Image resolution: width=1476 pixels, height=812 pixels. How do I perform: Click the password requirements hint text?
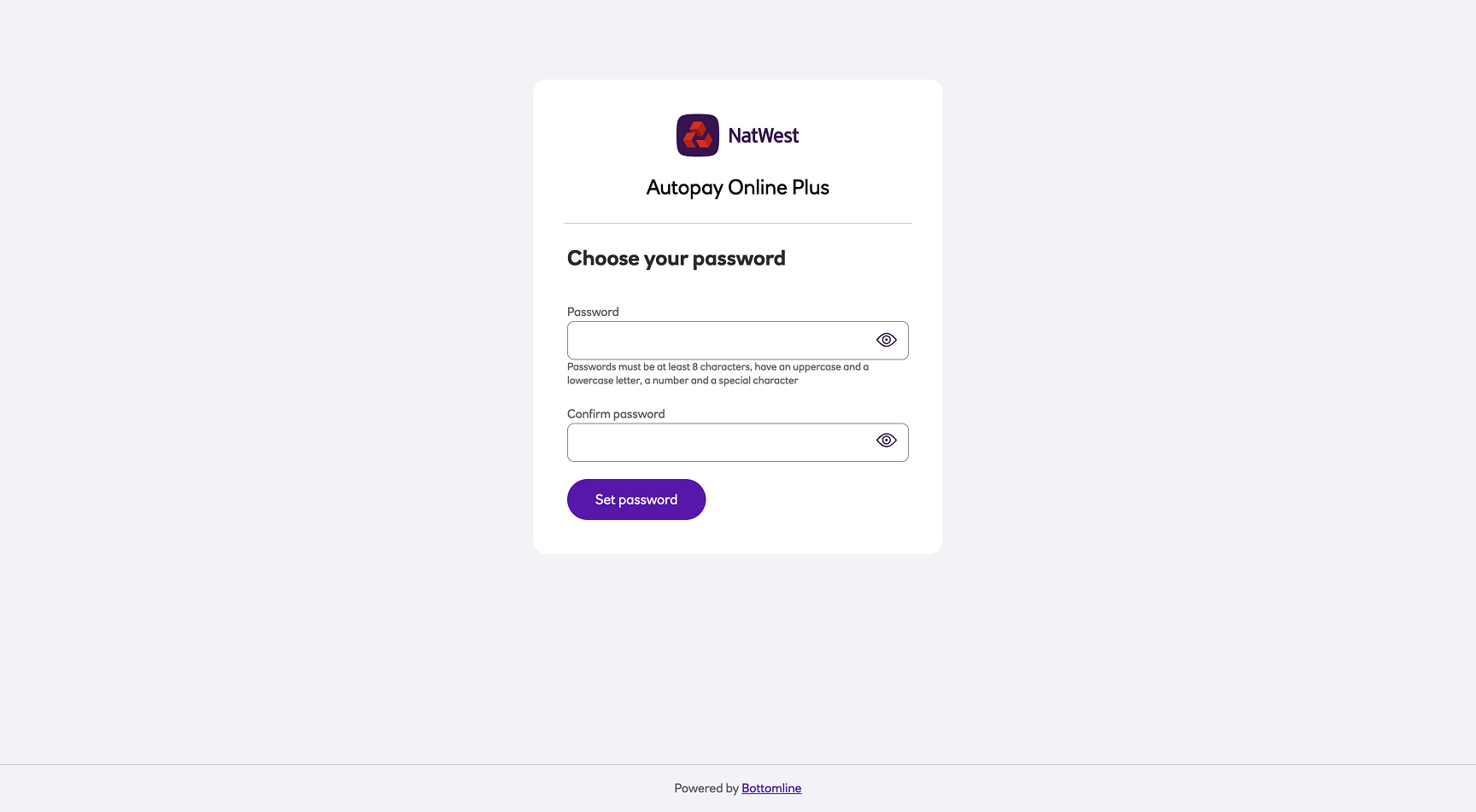coord(718,374)
